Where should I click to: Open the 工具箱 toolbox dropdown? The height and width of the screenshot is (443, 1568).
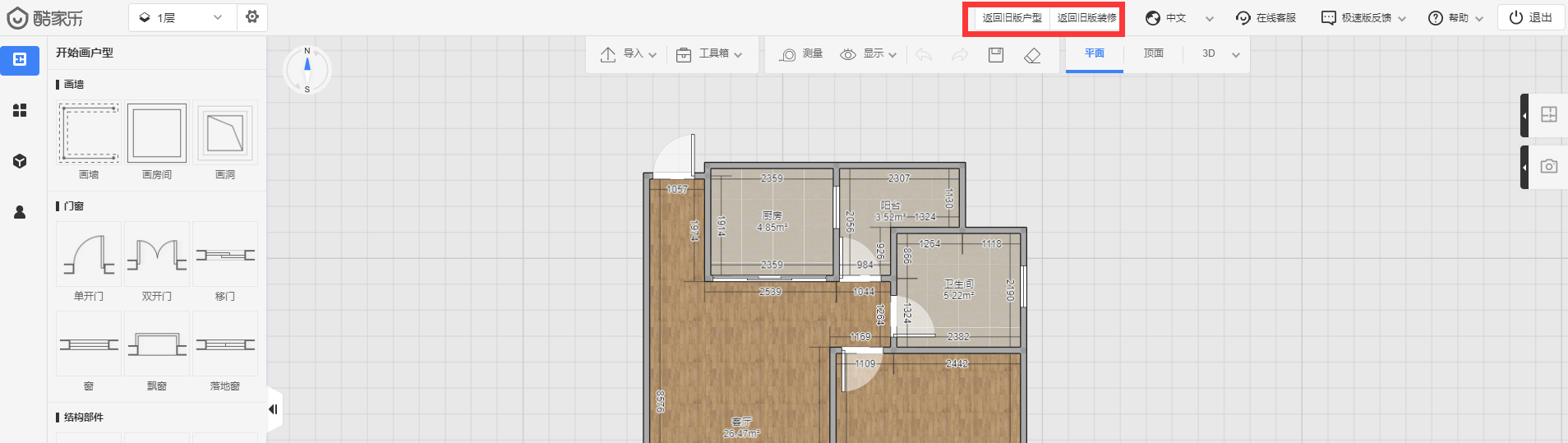pyautogui.click(x=709, y=54)
